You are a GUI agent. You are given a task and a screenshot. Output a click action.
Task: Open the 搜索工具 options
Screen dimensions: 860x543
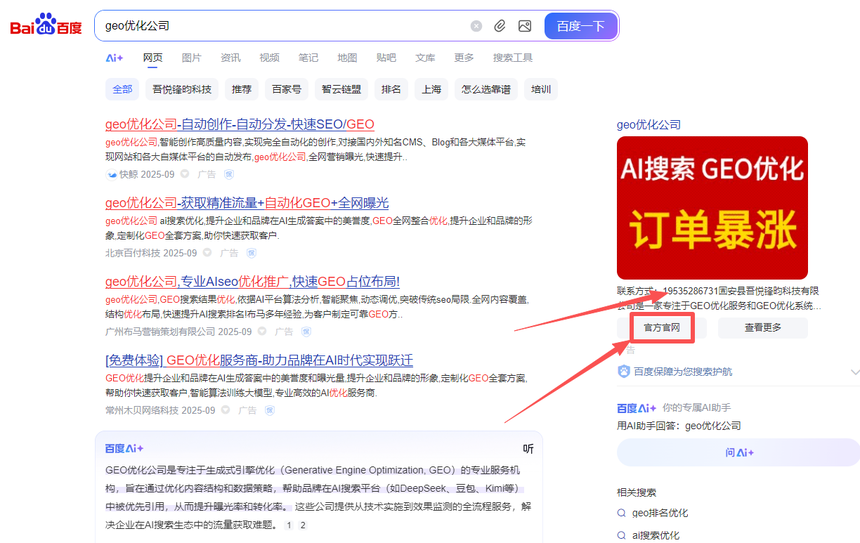(x=512, y=58)
